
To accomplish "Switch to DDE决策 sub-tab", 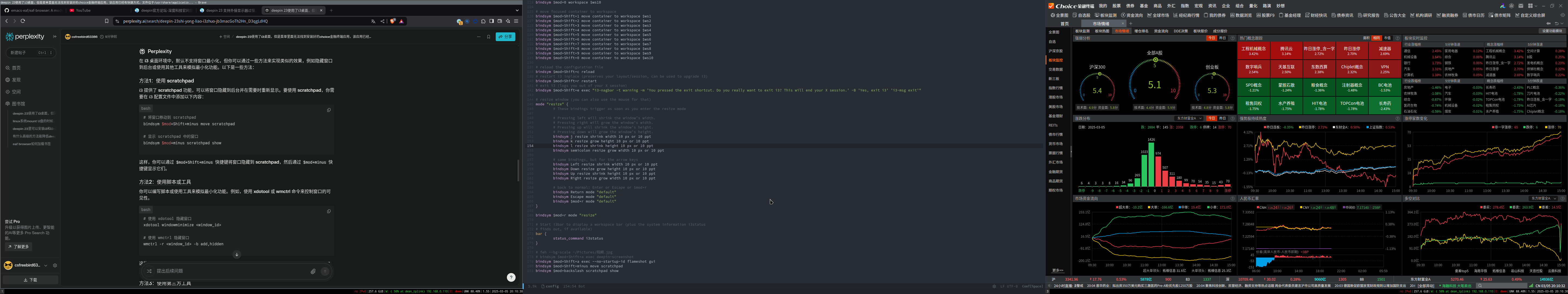I will point(1180,31).
